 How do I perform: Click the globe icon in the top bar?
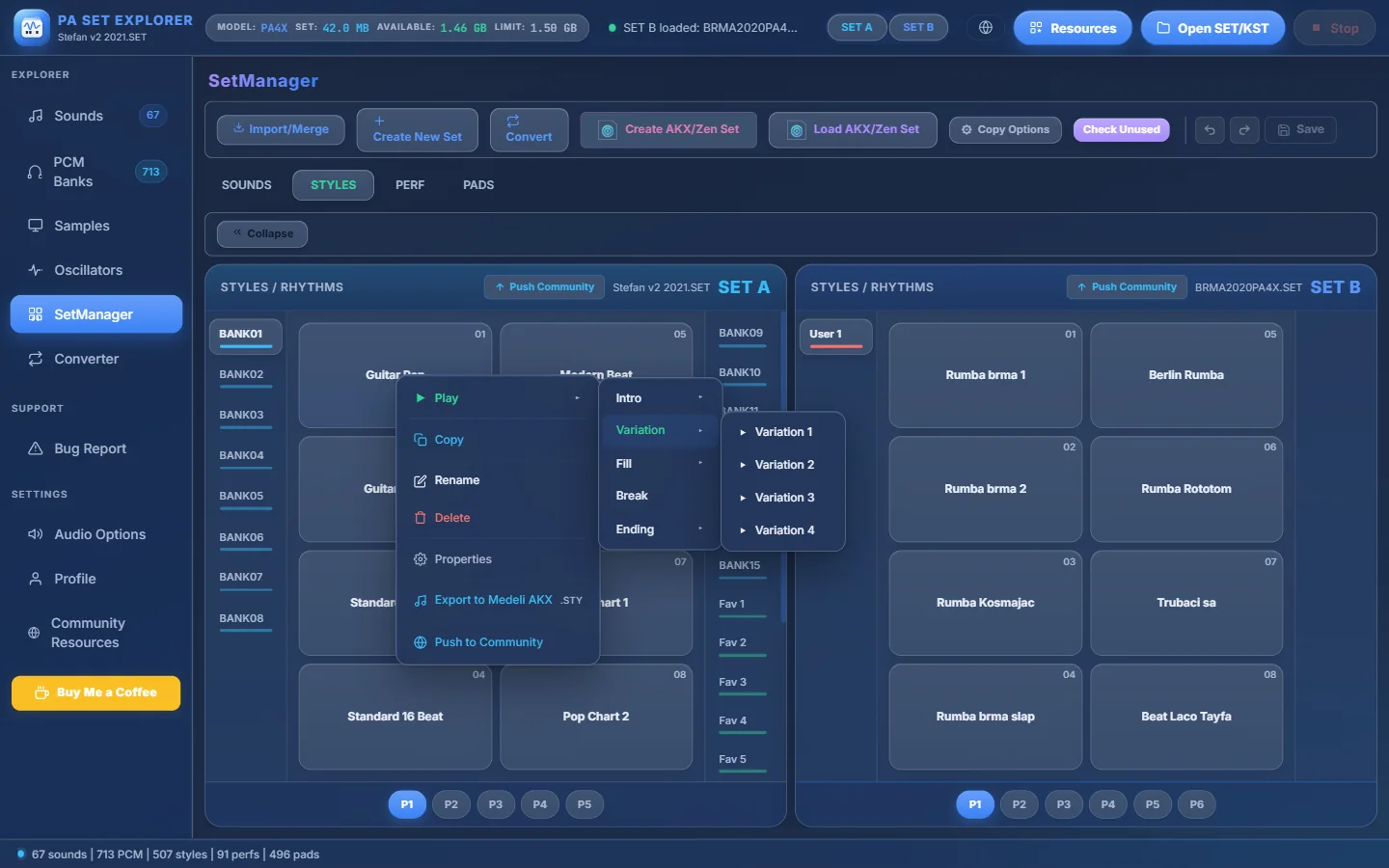pos(986,28)
